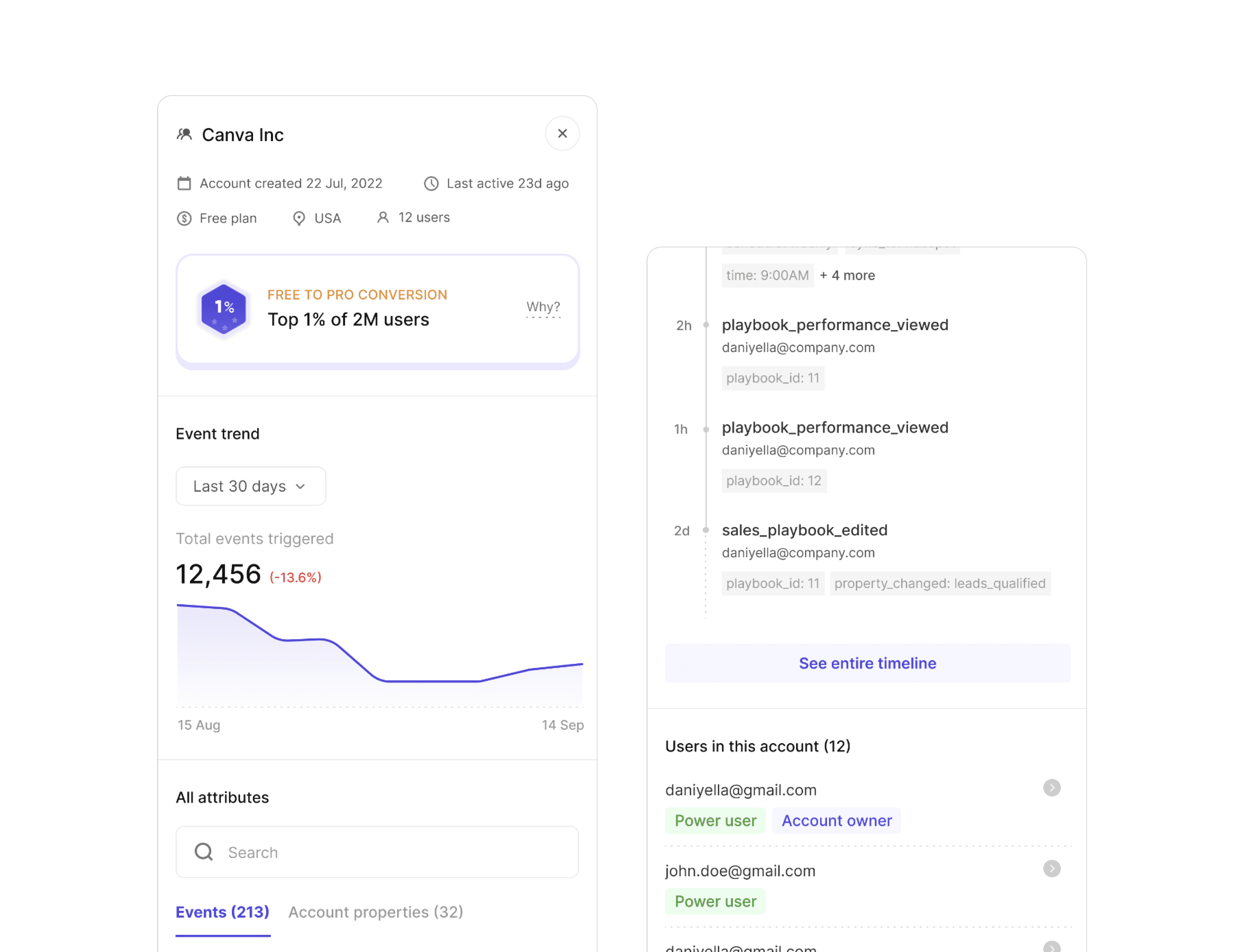Click the calendar icon next to Account created
Image resolution: width=1245 pixels, height=952 pixels.
(x=184, y=184)
